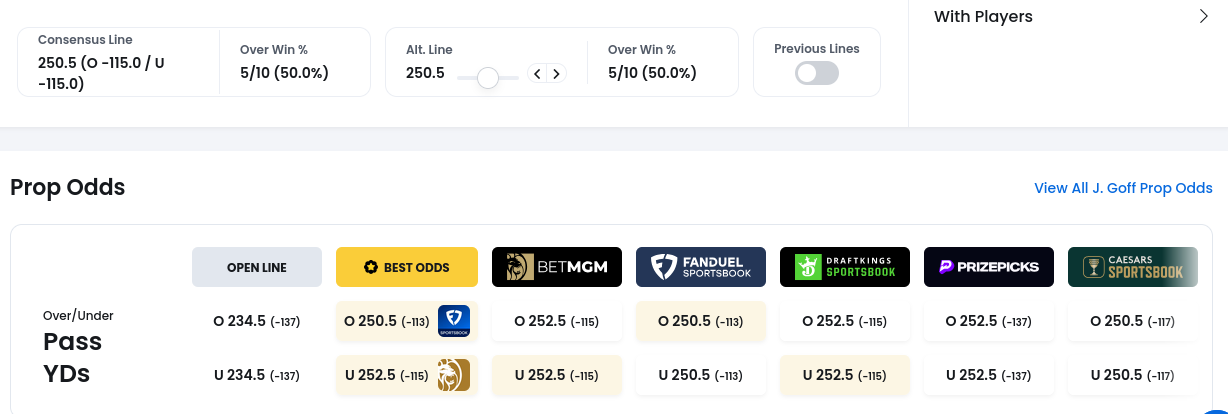1228x414 pixels.
Task: Click the FanDuel icon in Best Odds over cell
Action: pos(454,321)
